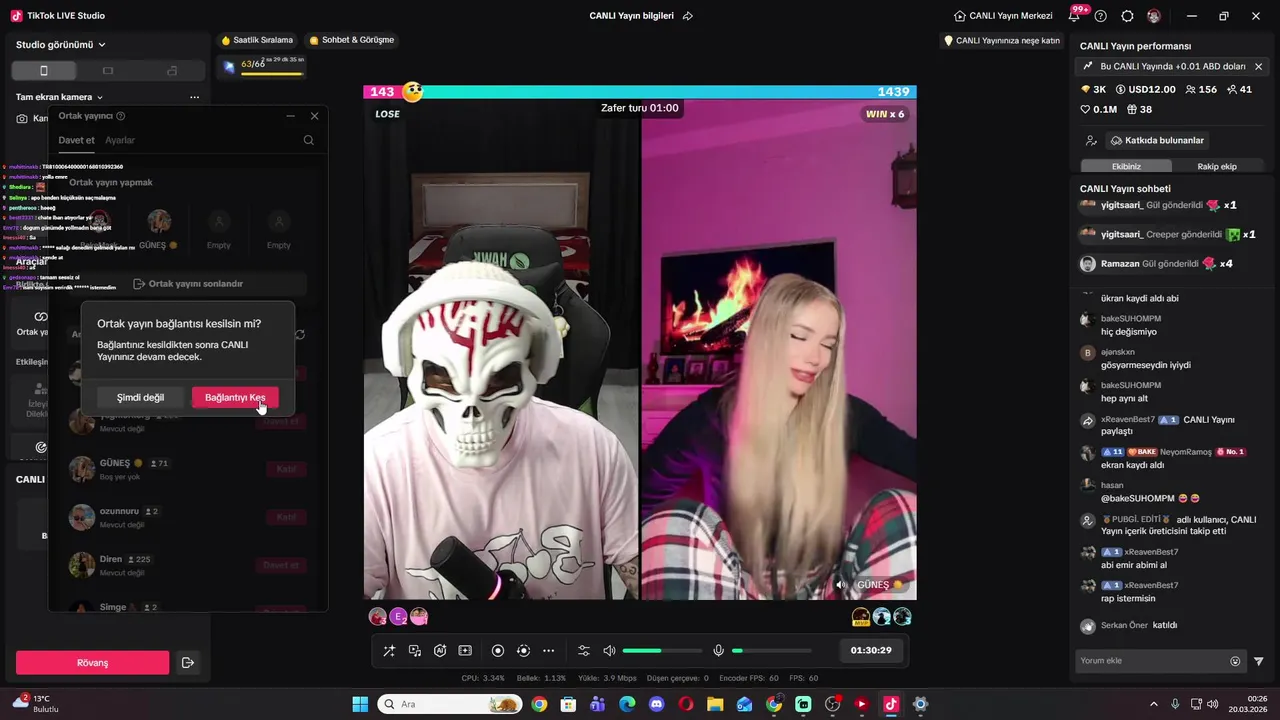Click the E viewer avatar under video
This screenshot has height=720, width=1280.
398,616
